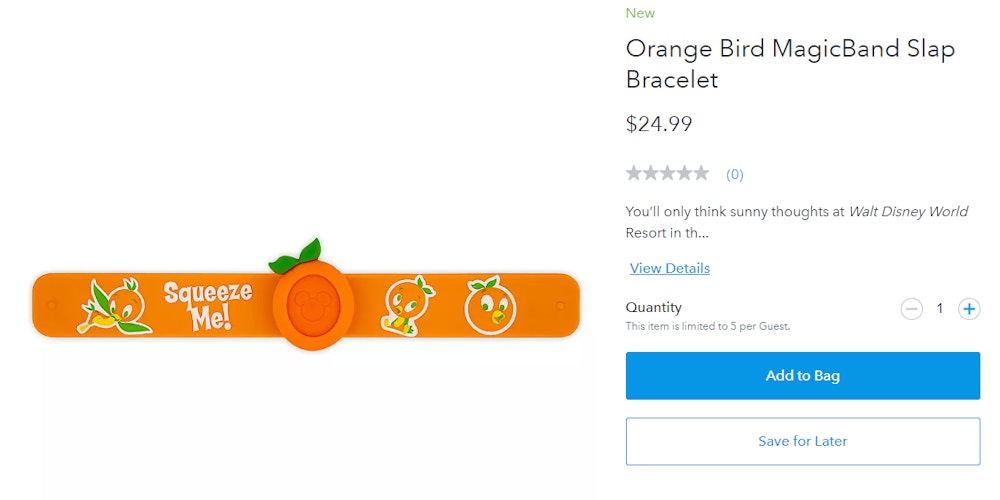Click the round Orange Bird face graphic

pos(490,305)
